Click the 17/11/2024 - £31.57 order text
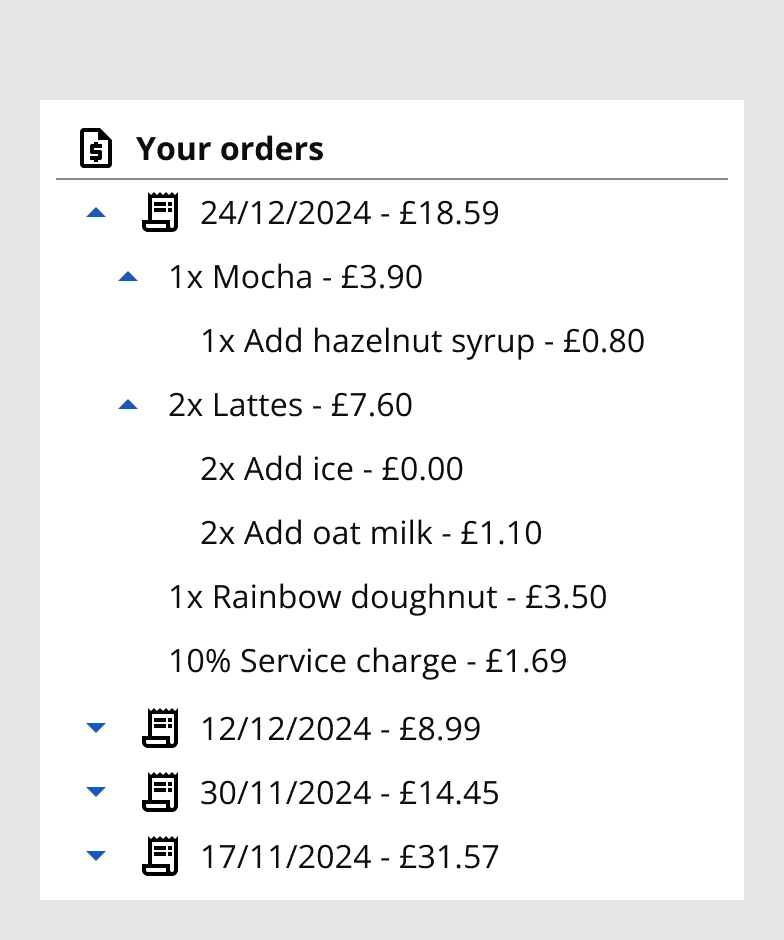 tap(349, 857)
